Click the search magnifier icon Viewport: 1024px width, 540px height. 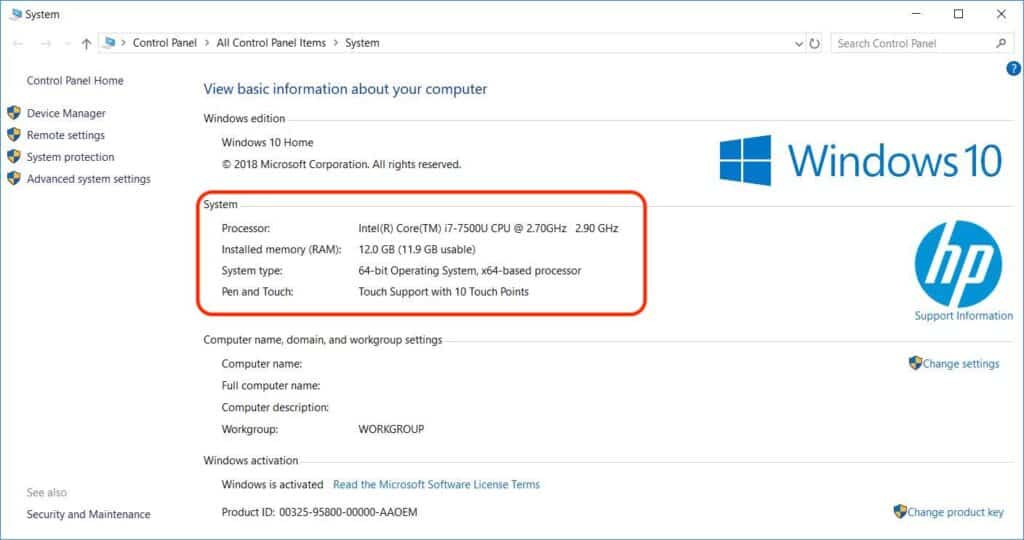tap(1000, 43)
